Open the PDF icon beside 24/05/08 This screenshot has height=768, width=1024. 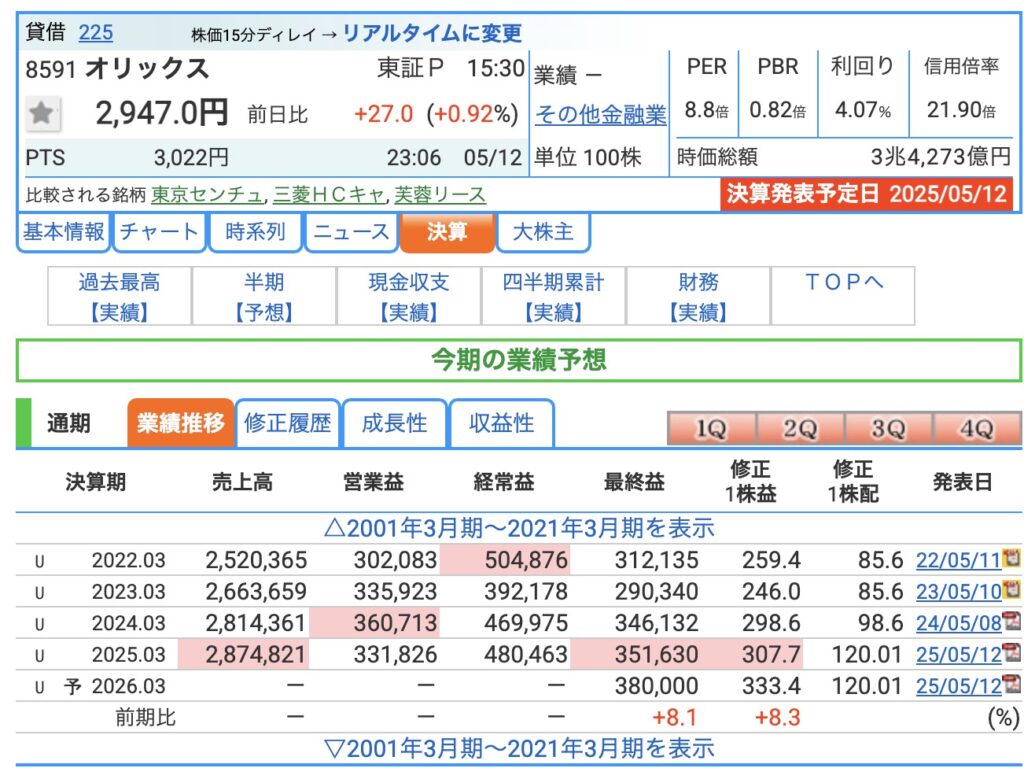tap(1011, 622)
